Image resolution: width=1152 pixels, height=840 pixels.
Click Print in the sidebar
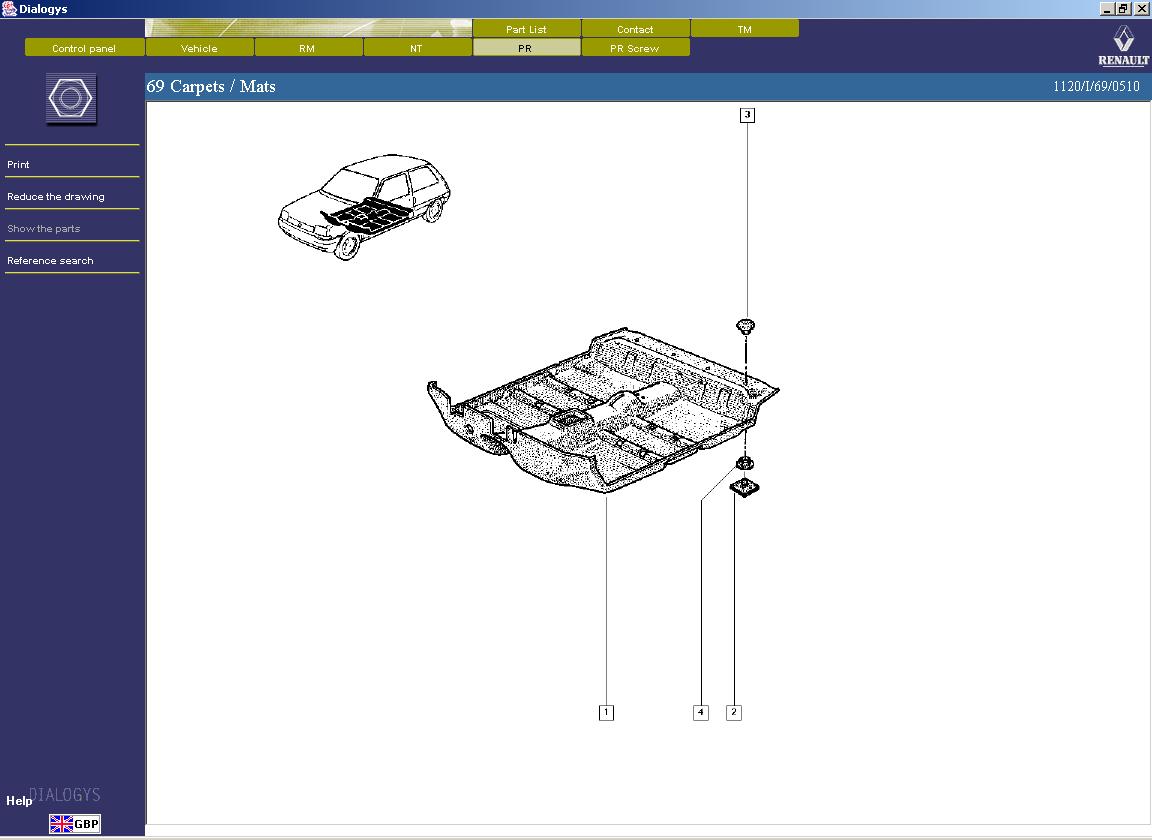click(x=18, y=165)
